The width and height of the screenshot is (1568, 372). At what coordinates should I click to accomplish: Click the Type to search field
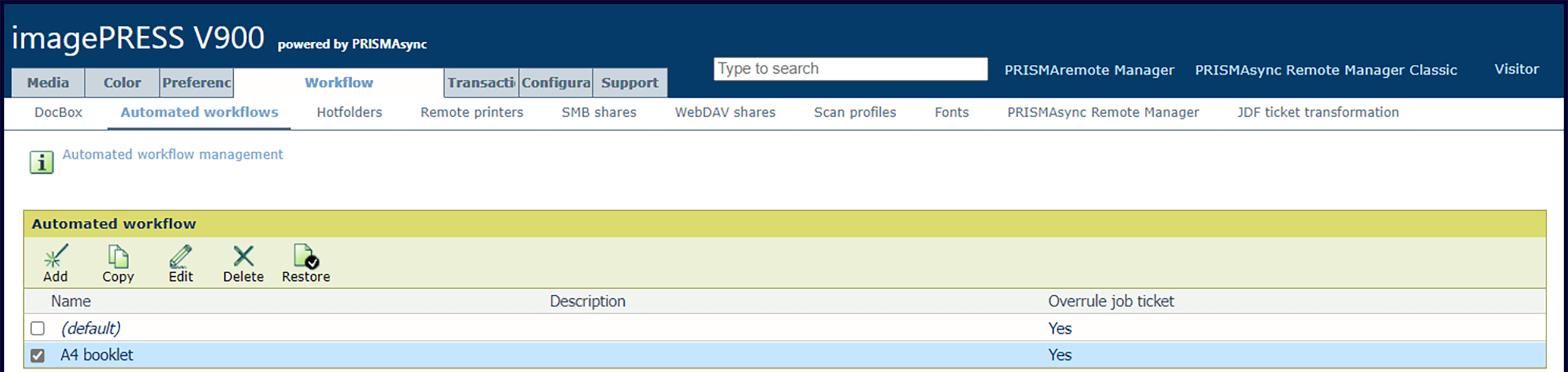tap(850, 69)
